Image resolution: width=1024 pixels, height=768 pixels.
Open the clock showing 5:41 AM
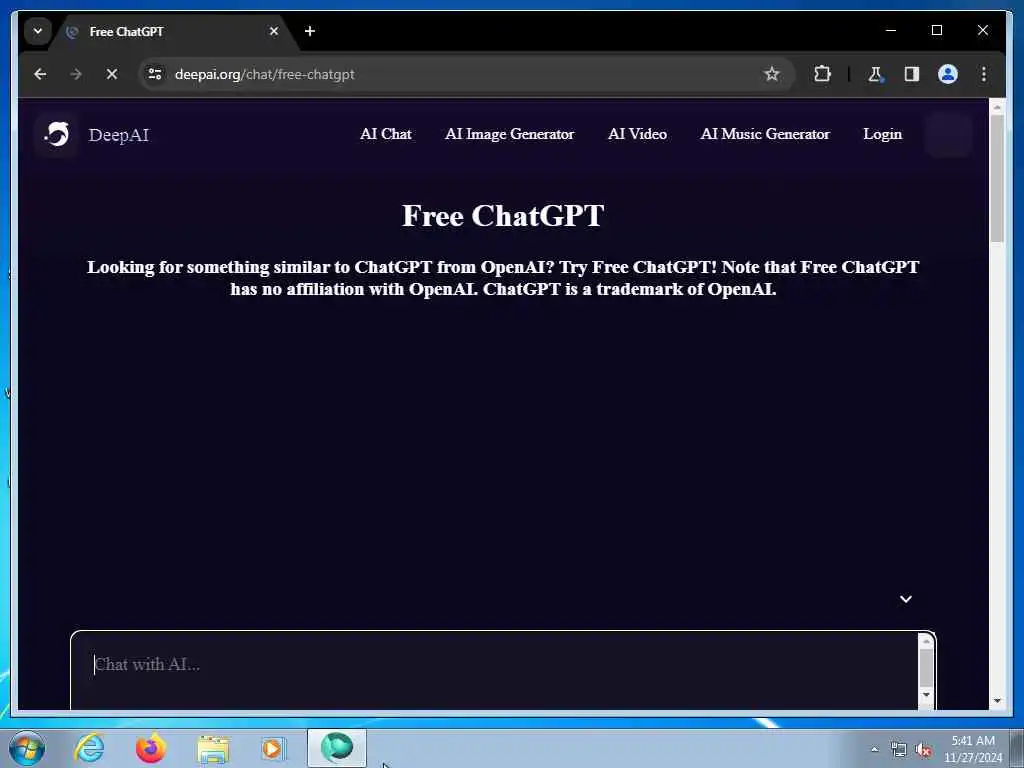tap(973, 749)
